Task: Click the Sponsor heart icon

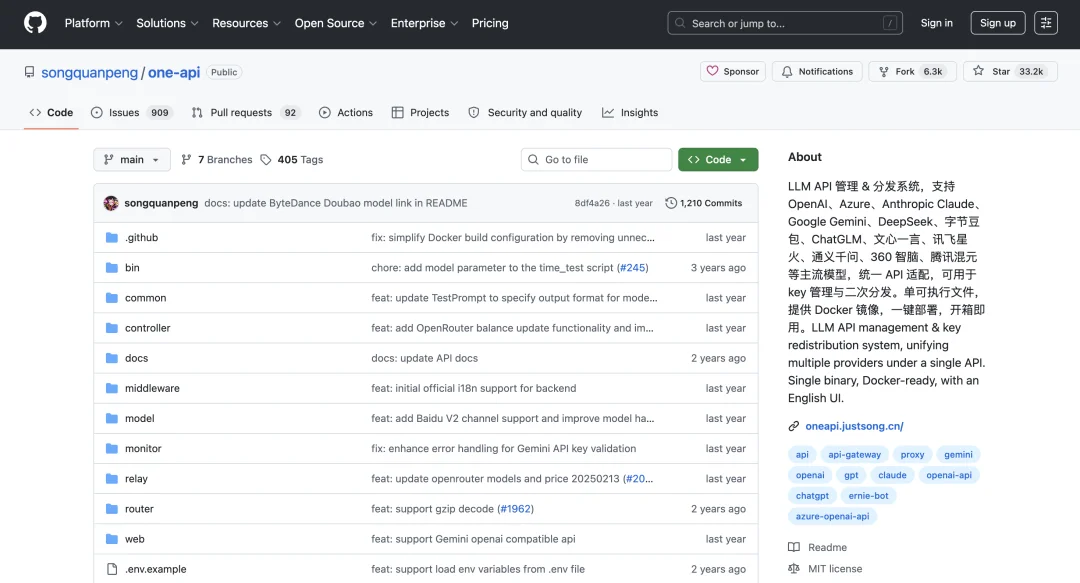Action: (x=712, y=71)
